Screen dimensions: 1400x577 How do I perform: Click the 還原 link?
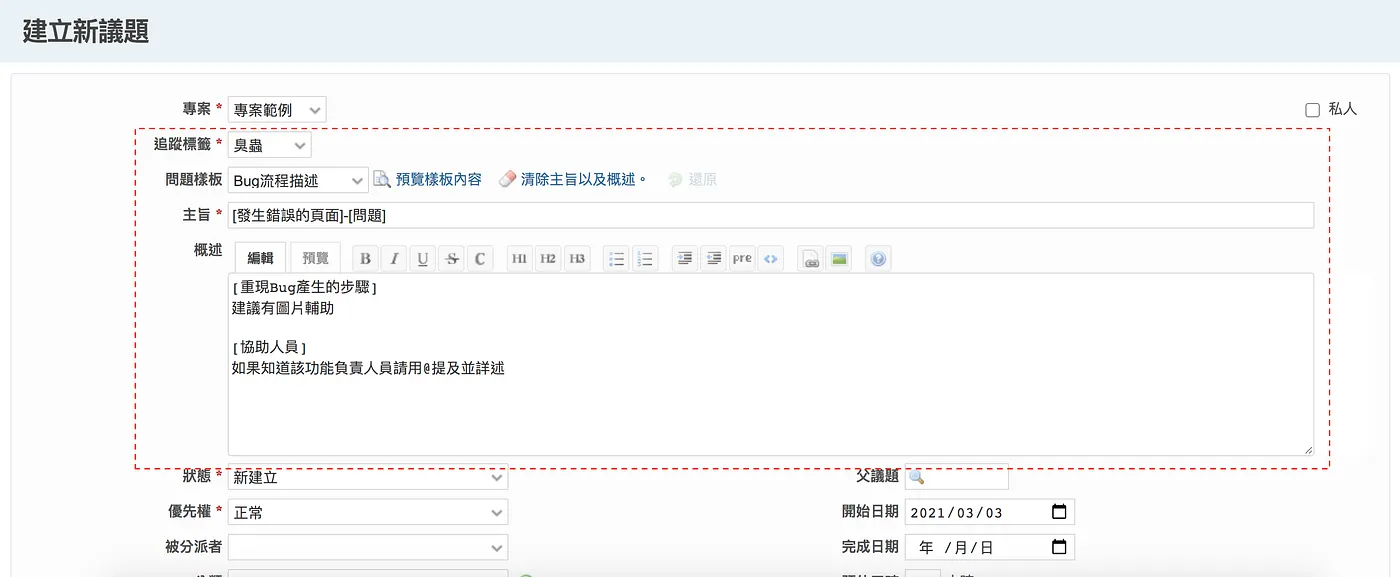coord(692,180)
